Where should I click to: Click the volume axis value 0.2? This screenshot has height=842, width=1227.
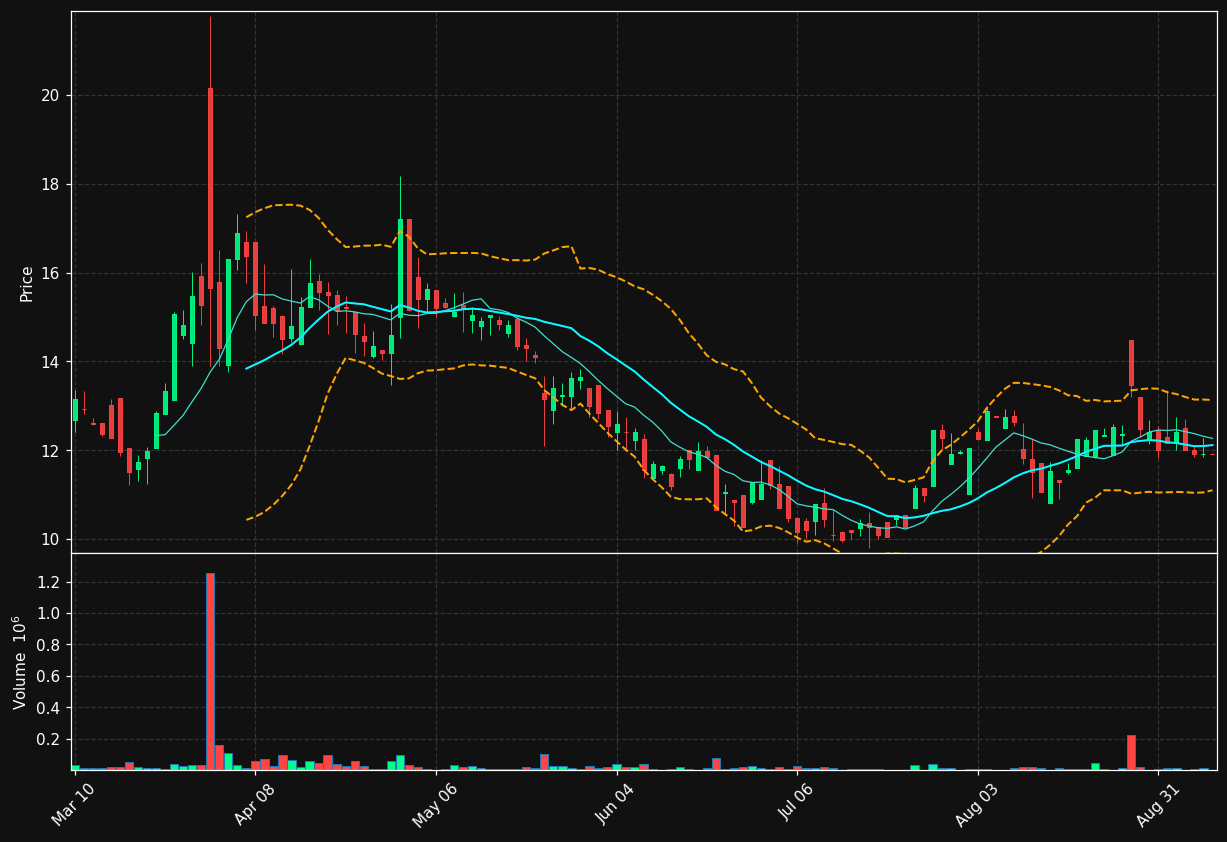point(49,740)
